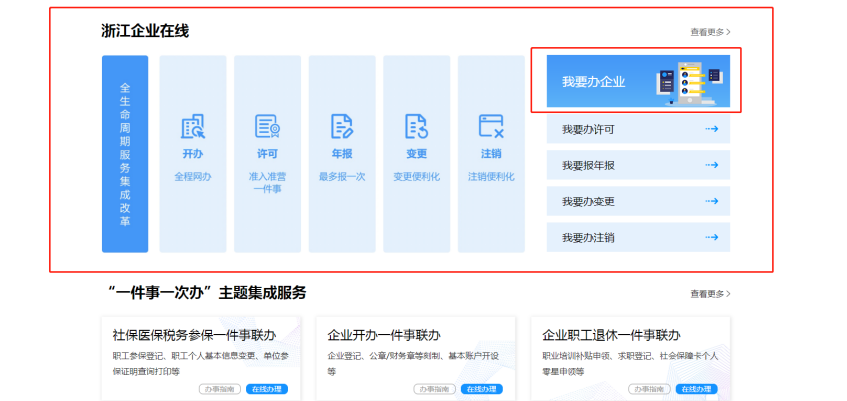Expand 查看更多 for 一件事一次办 section

[x=710, y=294]
